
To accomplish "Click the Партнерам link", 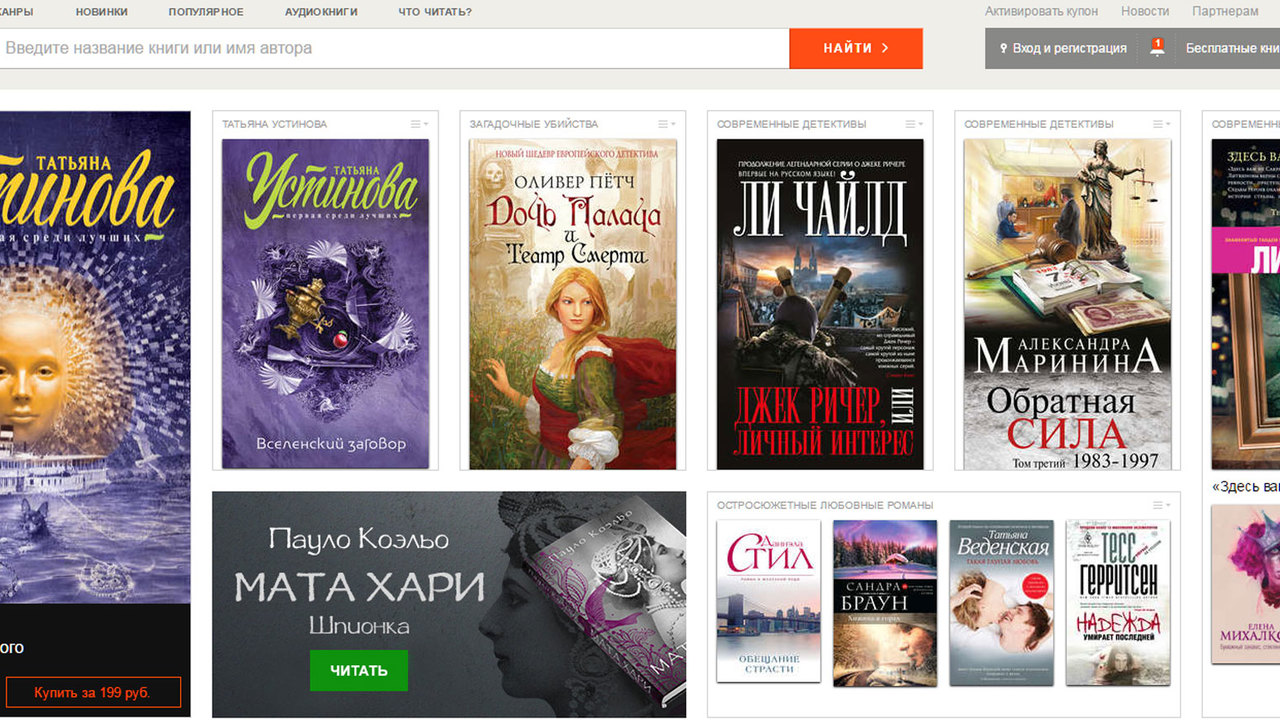I will click(1225, 11).
